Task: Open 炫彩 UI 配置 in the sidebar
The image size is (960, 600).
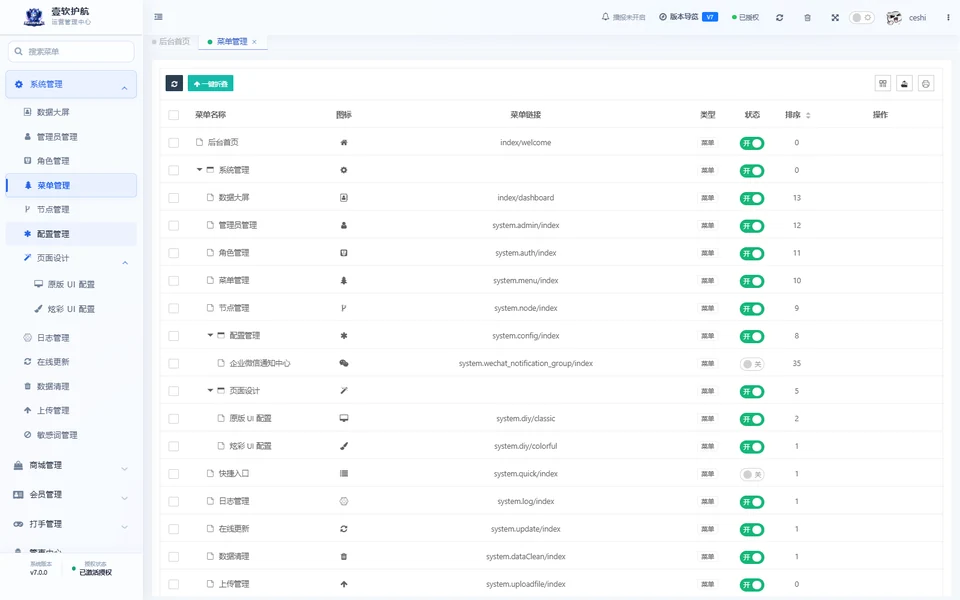Action: click(x=71, y=309)
